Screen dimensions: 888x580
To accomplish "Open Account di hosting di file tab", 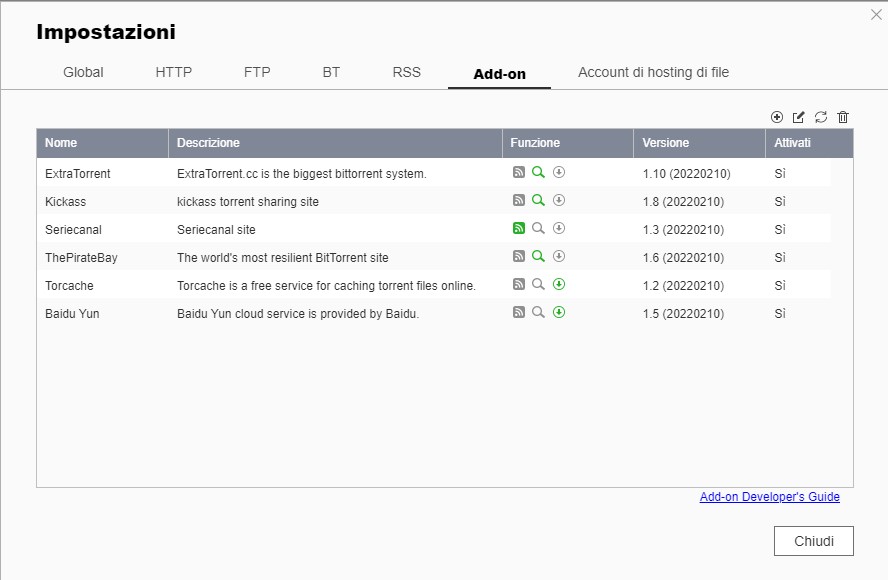I will tap(653, 73).
